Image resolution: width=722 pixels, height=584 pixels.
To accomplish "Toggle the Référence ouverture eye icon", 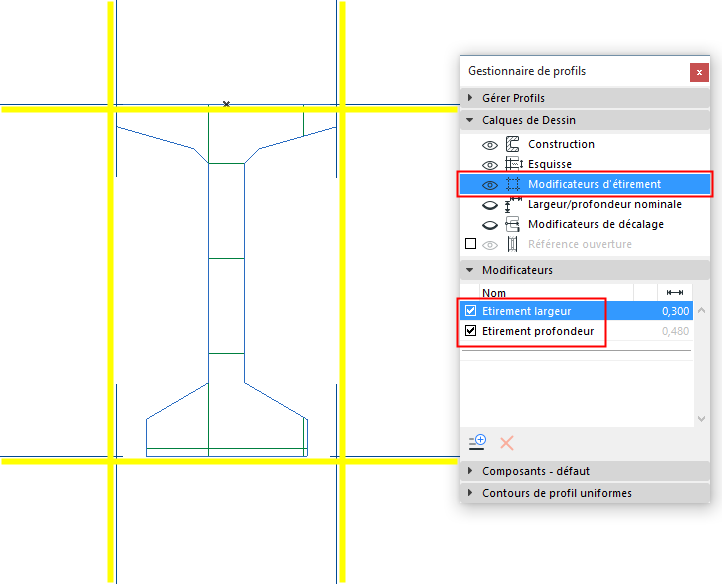I will [489, 245].
